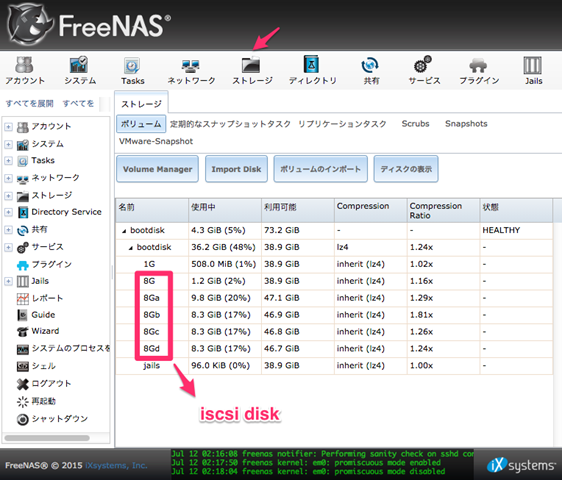The image size is (562, 480).
Task: Switch to the VMware-Snapshot tab
Action: pos(156,141)
